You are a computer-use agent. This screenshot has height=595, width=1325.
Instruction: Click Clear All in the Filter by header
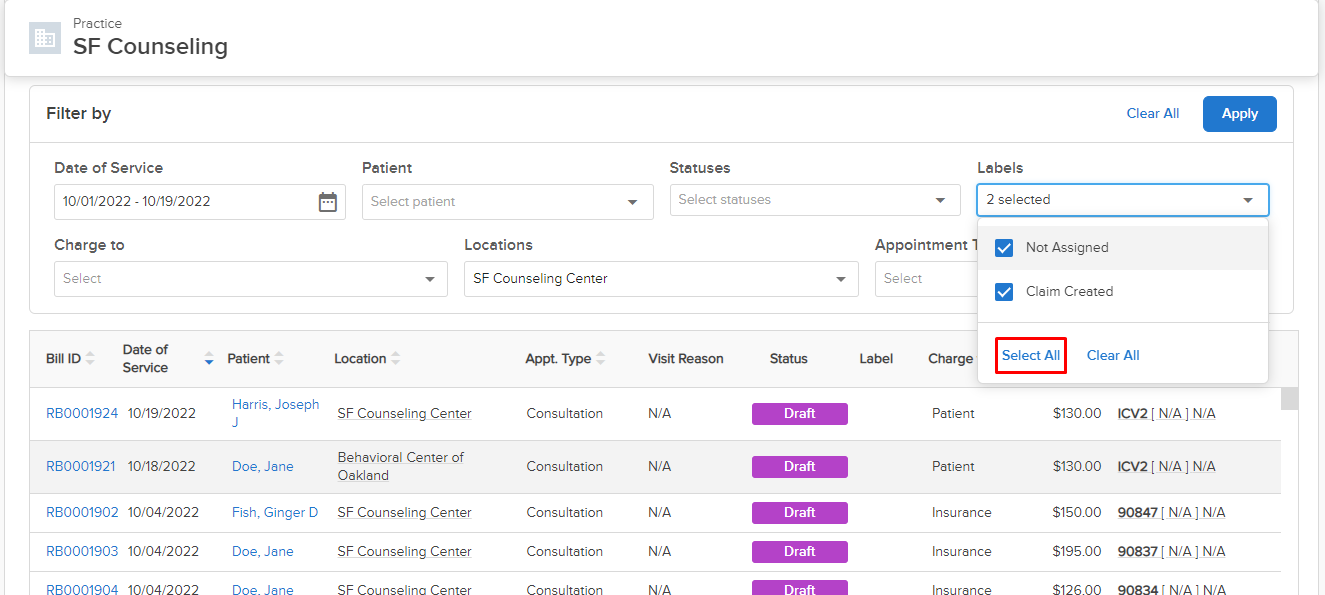coord(1152,114)
